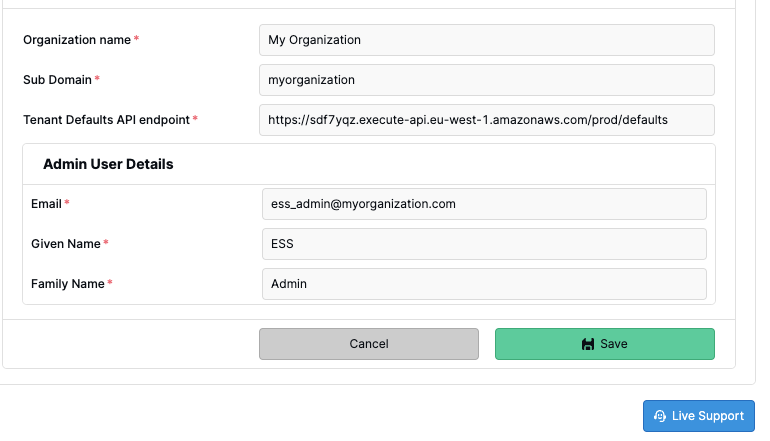This screenshot has height=441, width=770.
Task: Focus the Given Name field containing ESS
Action: point(484,244)
